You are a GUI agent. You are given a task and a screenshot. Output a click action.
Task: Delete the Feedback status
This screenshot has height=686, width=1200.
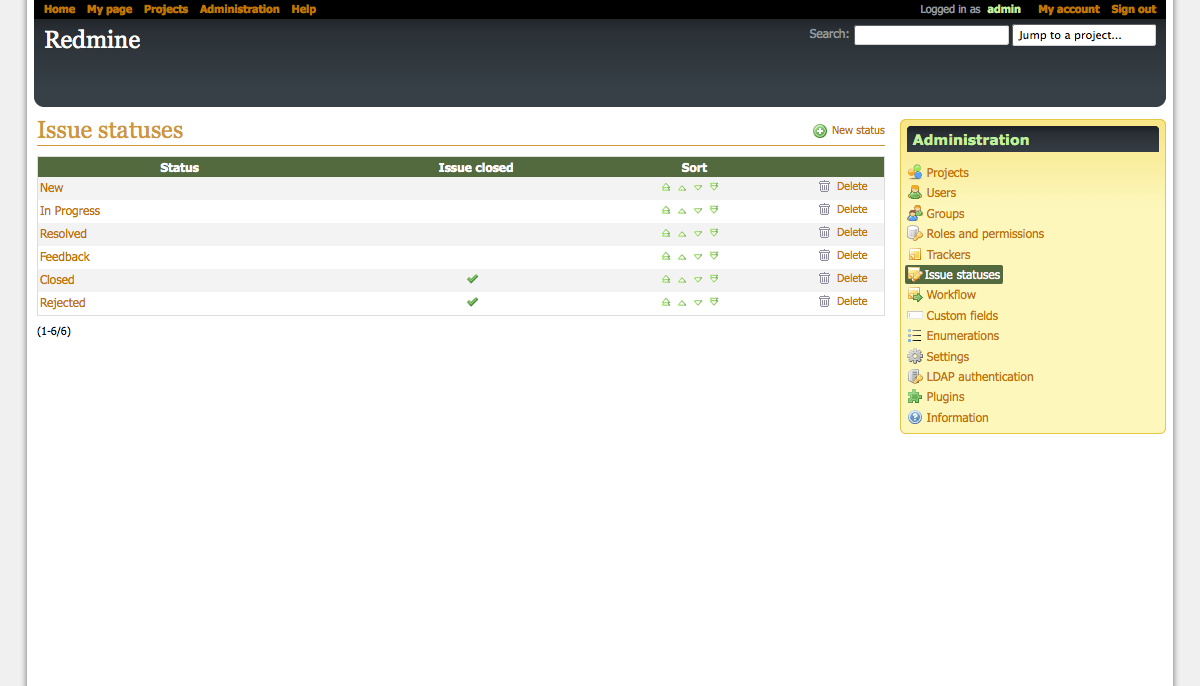(843, 255)
